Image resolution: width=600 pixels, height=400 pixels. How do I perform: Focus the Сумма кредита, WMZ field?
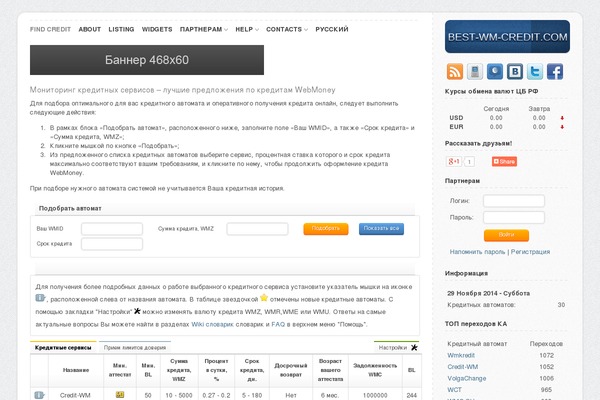pos(257,229)
